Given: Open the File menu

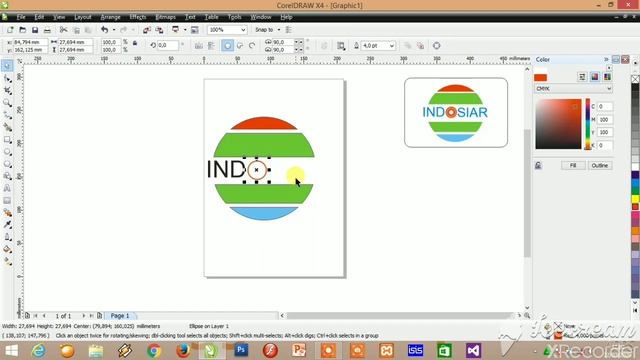Looking at the screenshot, I should [x=21, y=17].
